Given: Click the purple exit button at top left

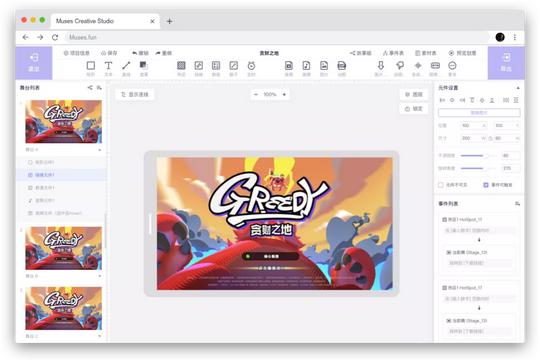Looking at the screenshot, I should (34, 63).
